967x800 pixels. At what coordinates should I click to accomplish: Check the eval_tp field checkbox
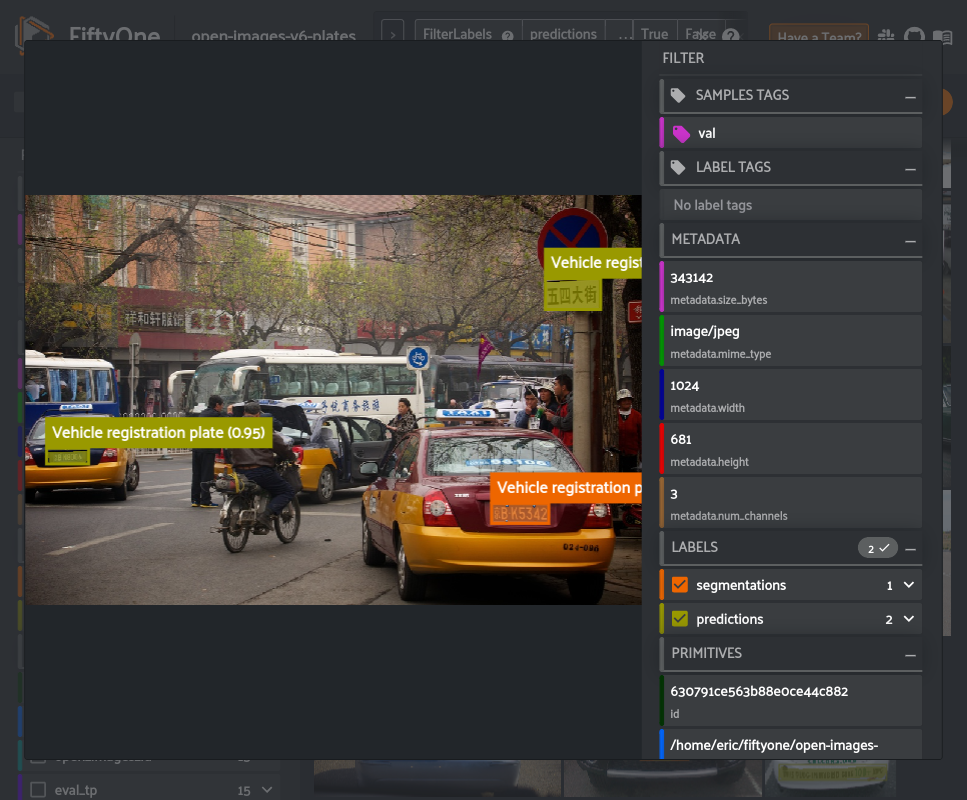click(x=38, y=790)
